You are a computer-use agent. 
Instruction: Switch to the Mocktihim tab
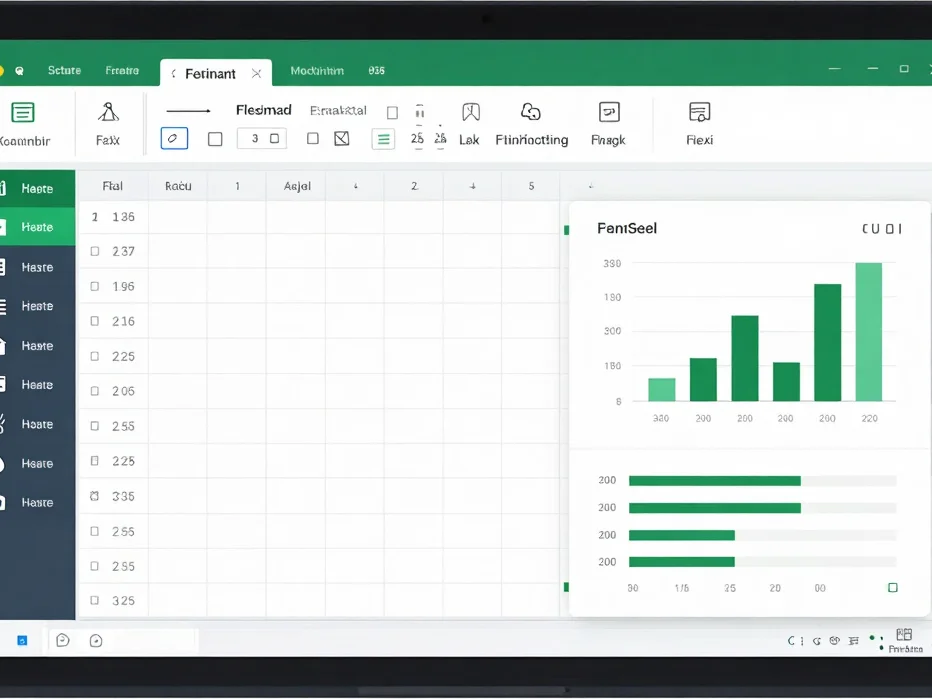317,71
